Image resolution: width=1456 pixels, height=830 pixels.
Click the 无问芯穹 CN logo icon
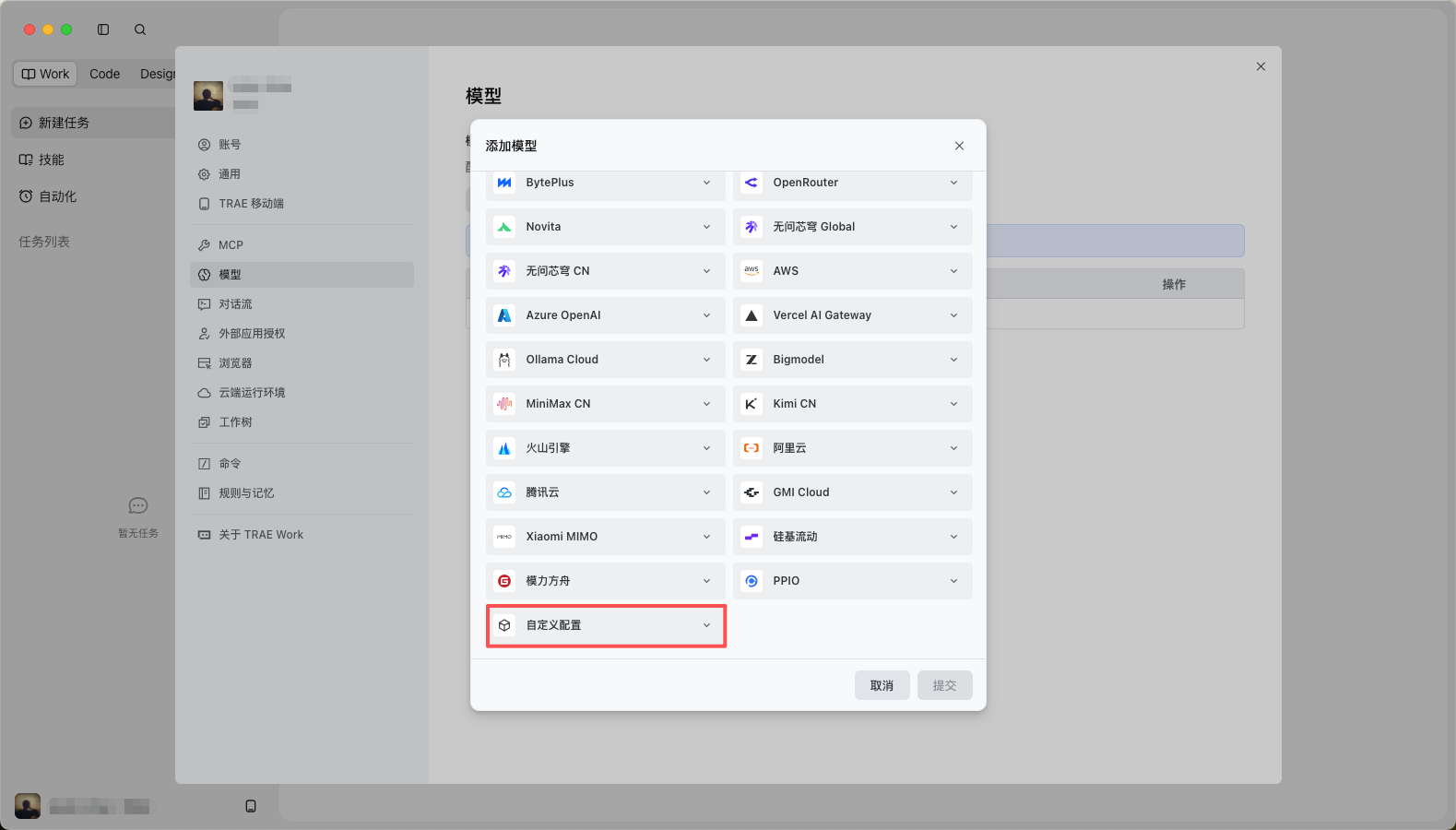point(504,271)
